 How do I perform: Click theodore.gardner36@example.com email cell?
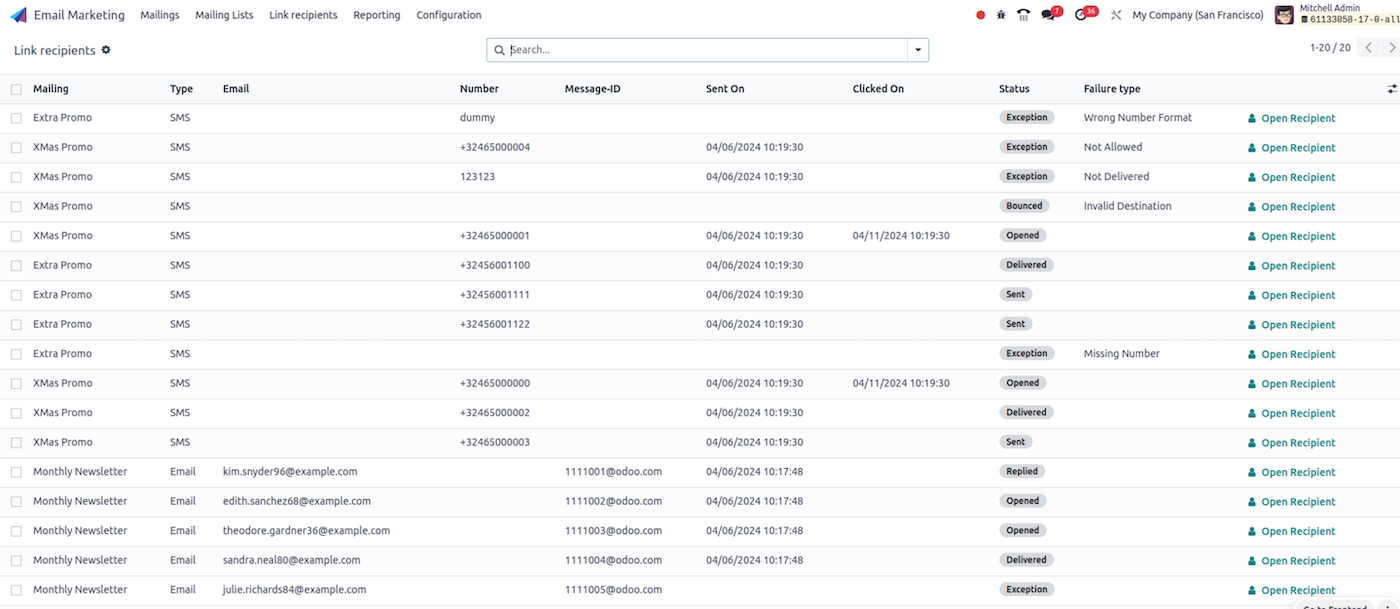pyautogui.click(x=306, y=531)
